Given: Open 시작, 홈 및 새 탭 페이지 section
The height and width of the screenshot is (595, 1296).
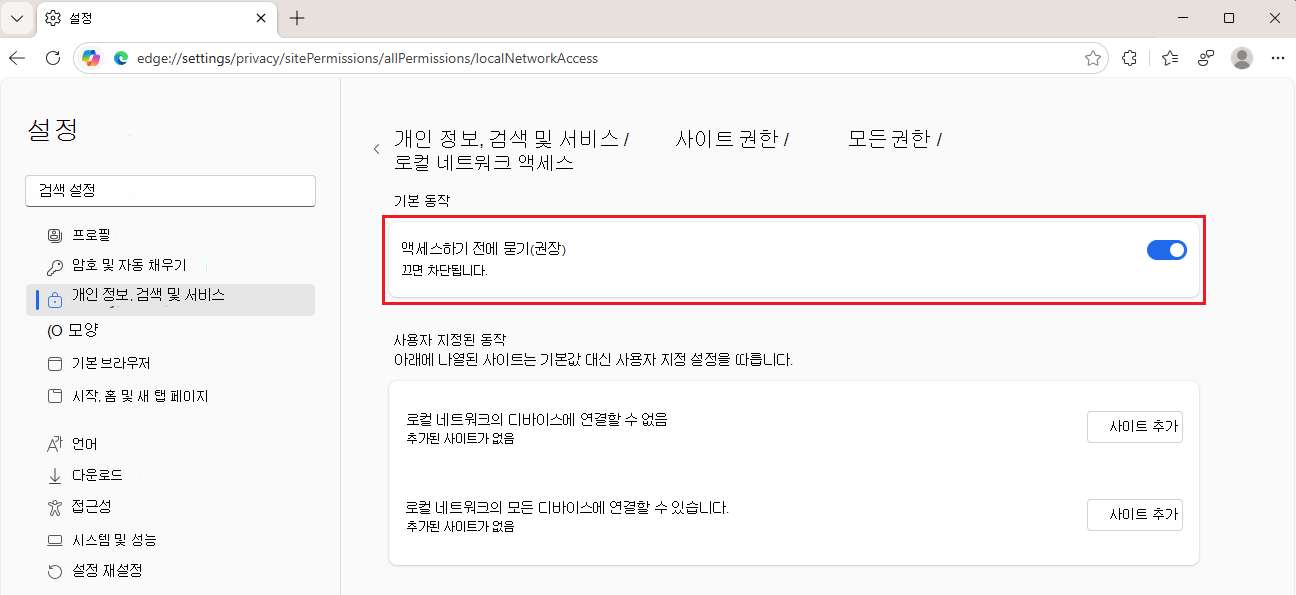Looking at the screenshot, I should (x=170, y=396).
